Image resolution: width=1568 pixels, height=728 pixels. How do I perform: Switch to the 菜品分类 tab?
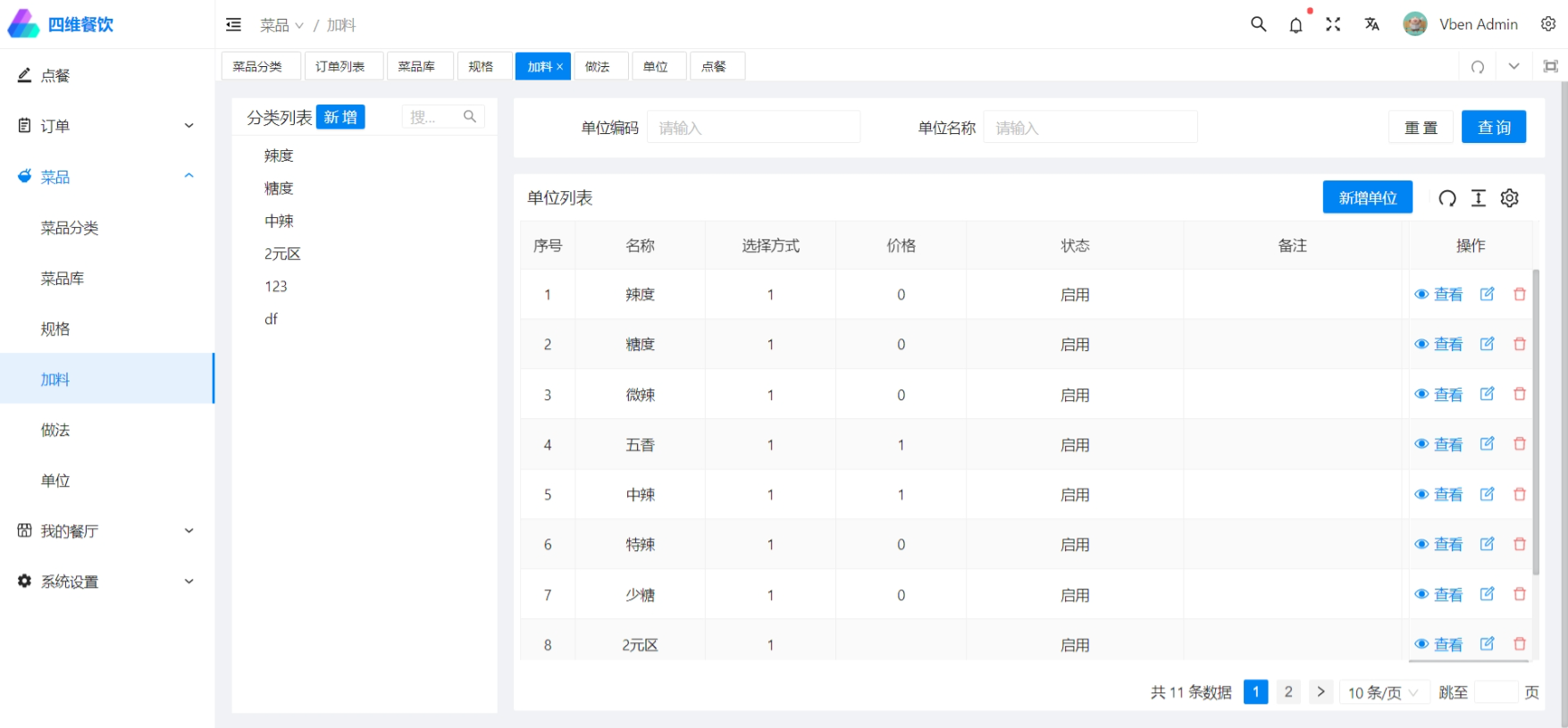[x=261, y=67]
